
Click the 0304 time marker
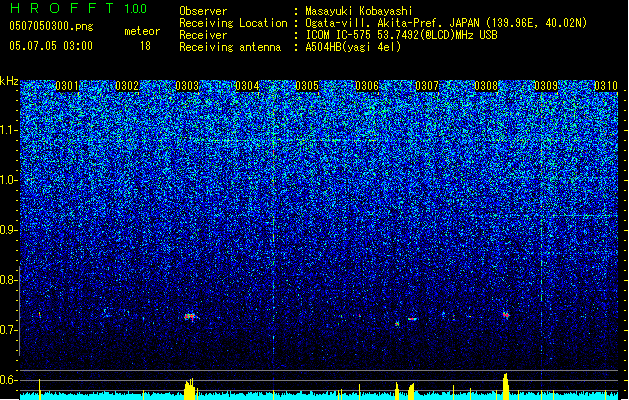pos(247,86)
